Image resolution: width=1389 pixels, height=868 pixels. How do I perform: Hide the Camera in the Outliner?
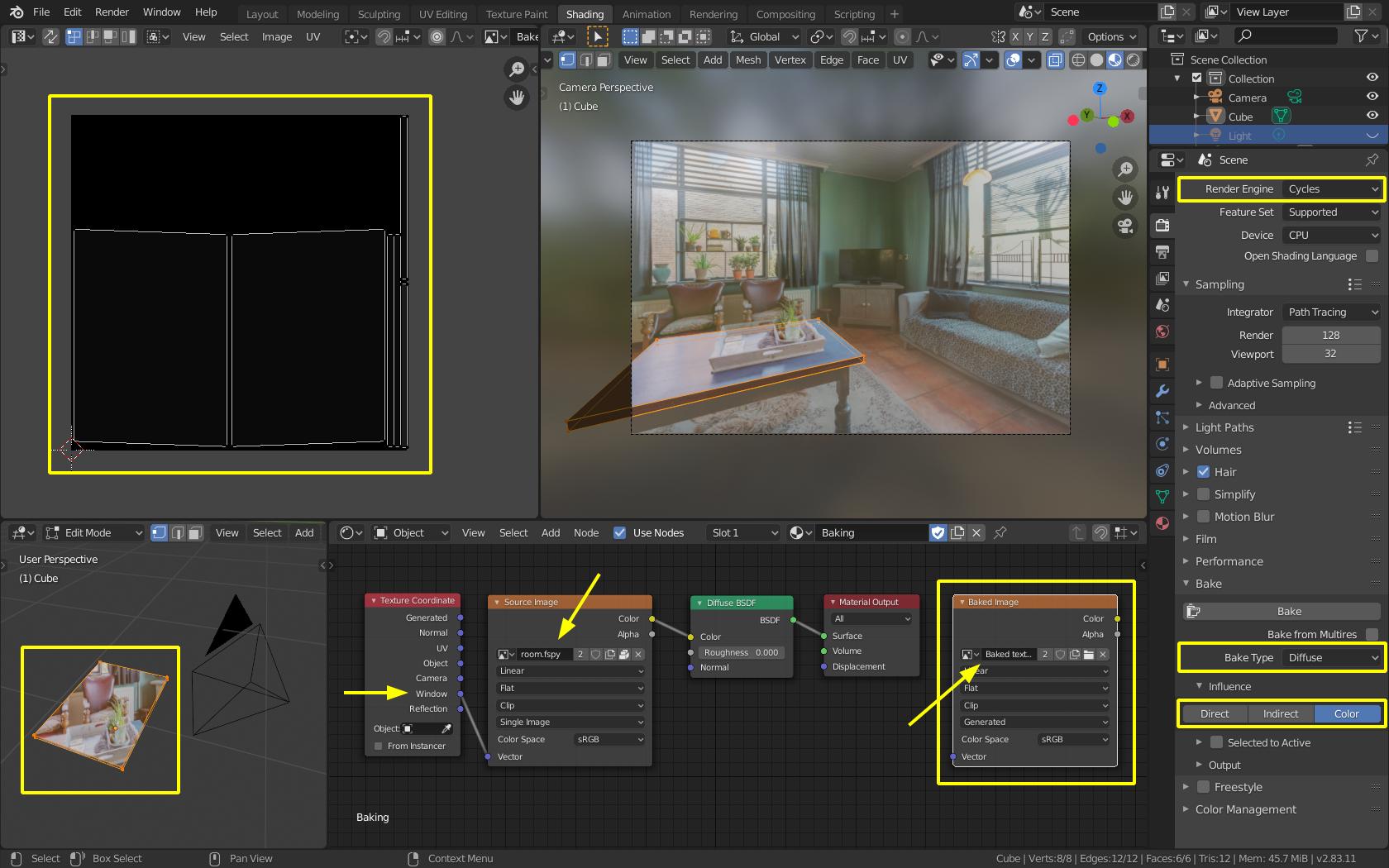pos(1372,98)
